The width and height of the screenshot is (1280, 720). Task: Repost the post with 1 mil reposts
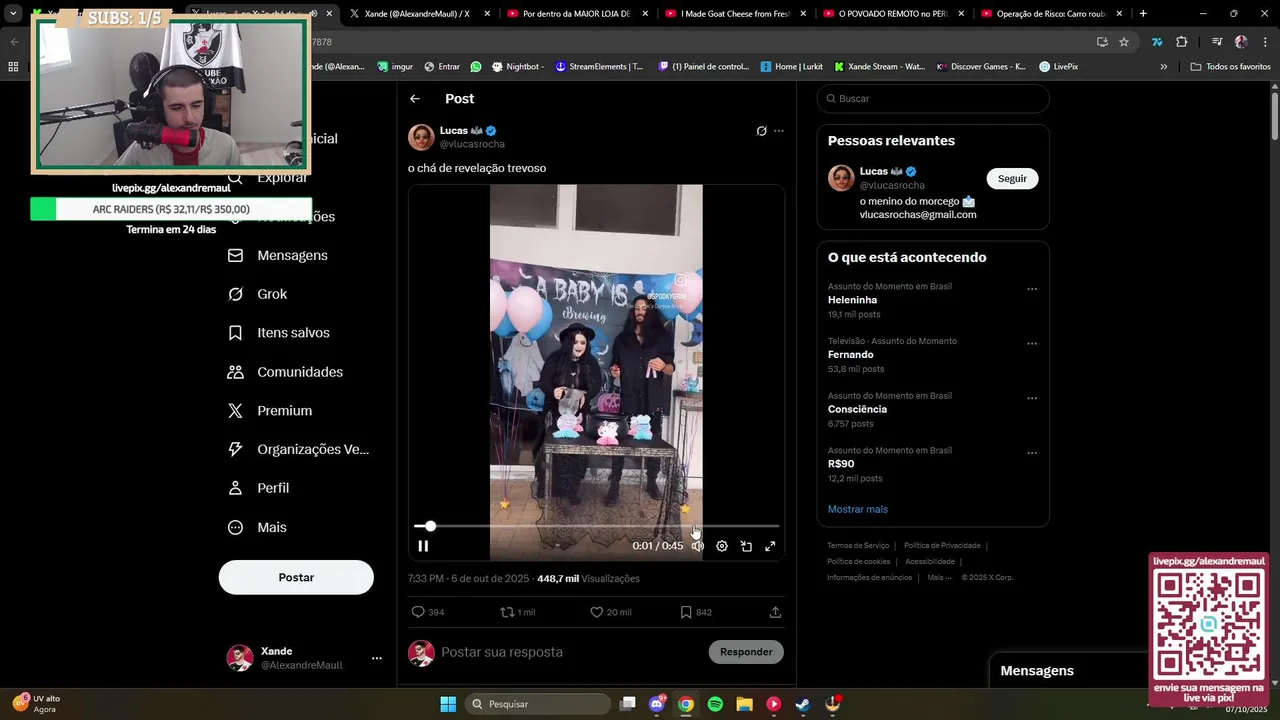click(x=517, y=612)
